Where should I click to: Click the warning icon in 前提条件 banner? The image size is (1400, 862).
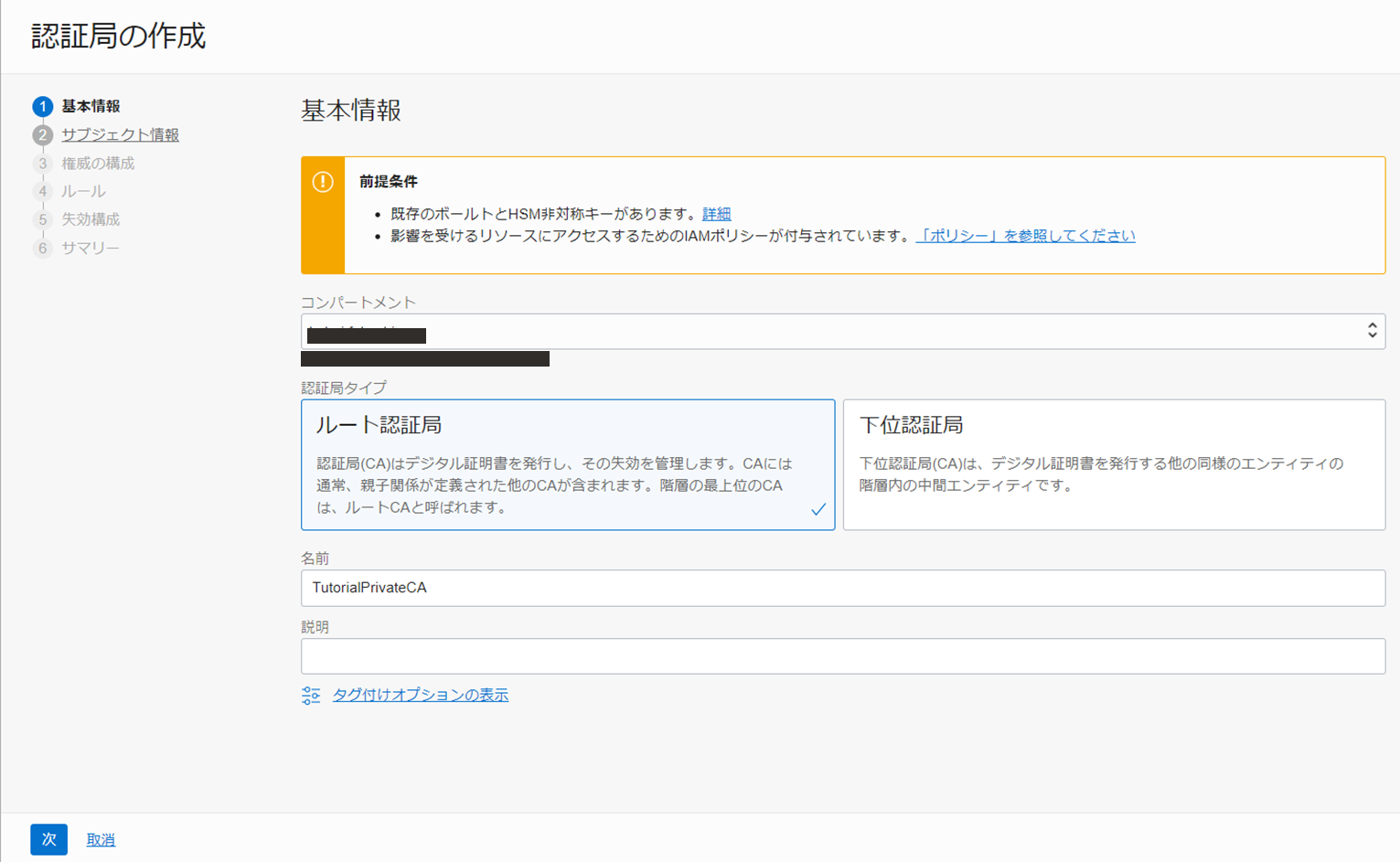323,182
